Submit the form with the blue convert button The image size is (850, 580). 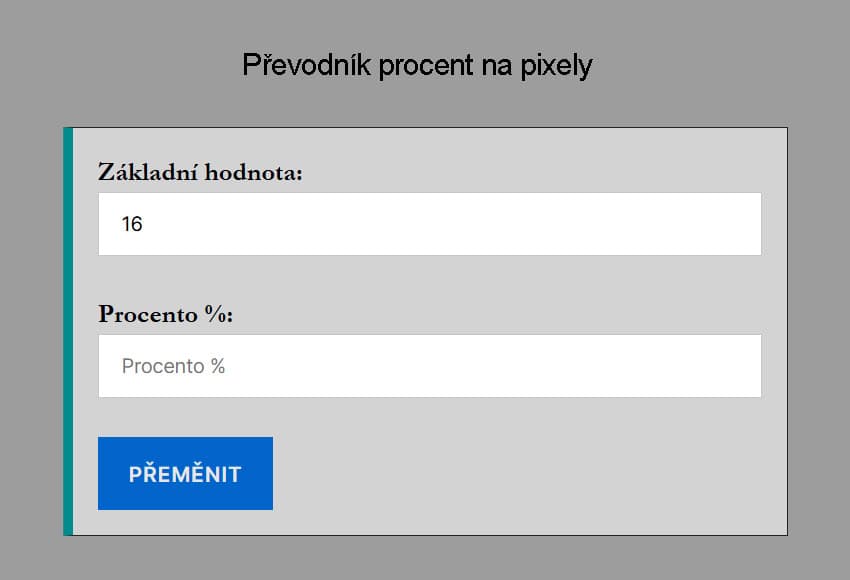tap(185, 473)
